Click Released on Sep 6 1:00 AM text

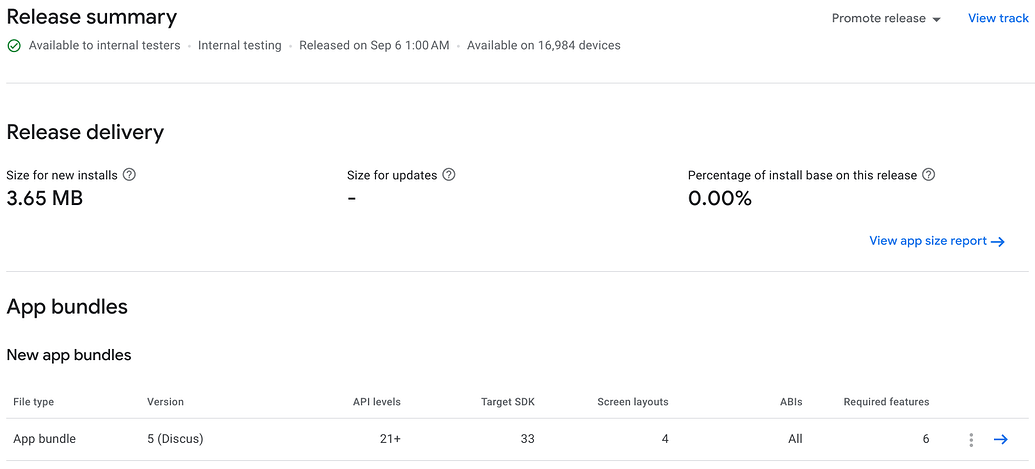tap(374, 46)
